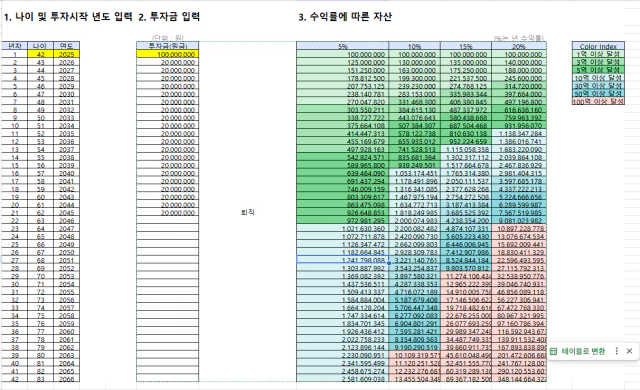Screen dimensions: 640x390
Task: Select the yellow age cell showing 42
Action: click(x=40, y=54)
